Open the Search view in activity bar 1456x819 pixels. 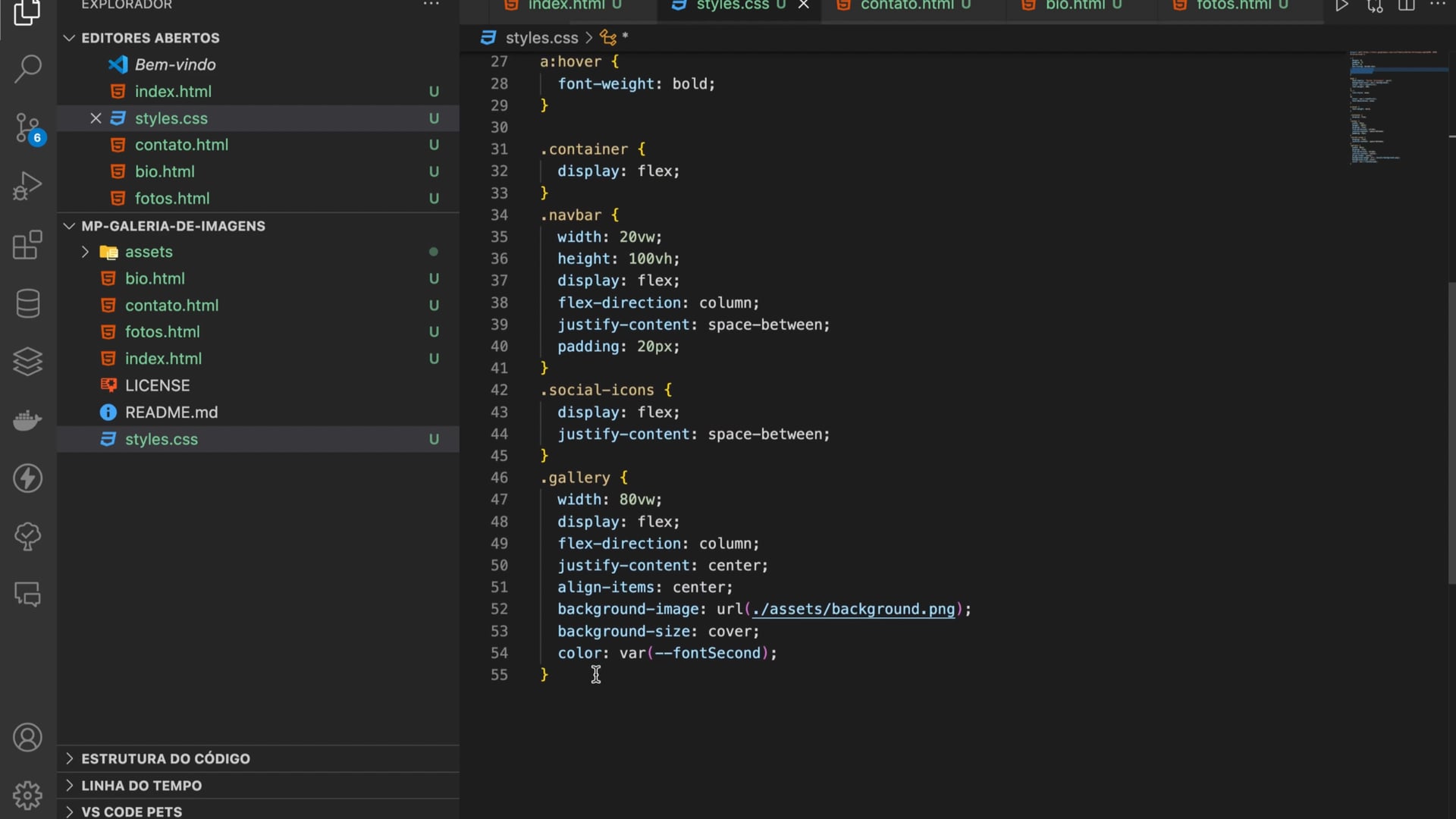coord(28,68)
